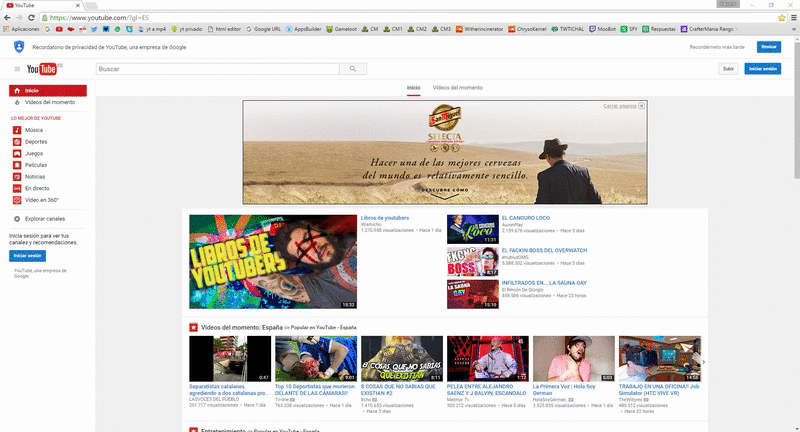The width and height of the screenshot is (800, 432).
Task: Open Google URL bookmark
Action: coord(263,29)
